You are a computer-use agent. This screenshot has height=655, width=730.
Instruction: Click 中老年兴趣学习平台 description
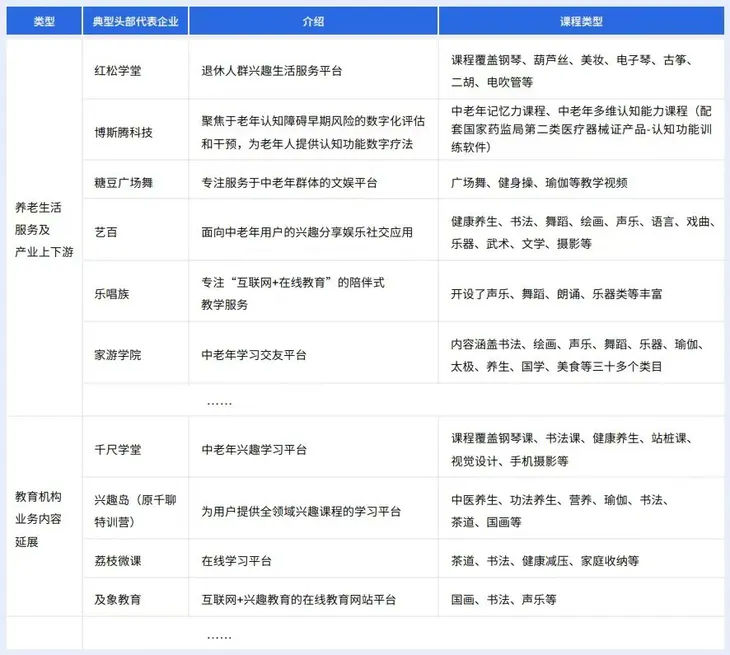pyautogui.click(x=254, y=449)
